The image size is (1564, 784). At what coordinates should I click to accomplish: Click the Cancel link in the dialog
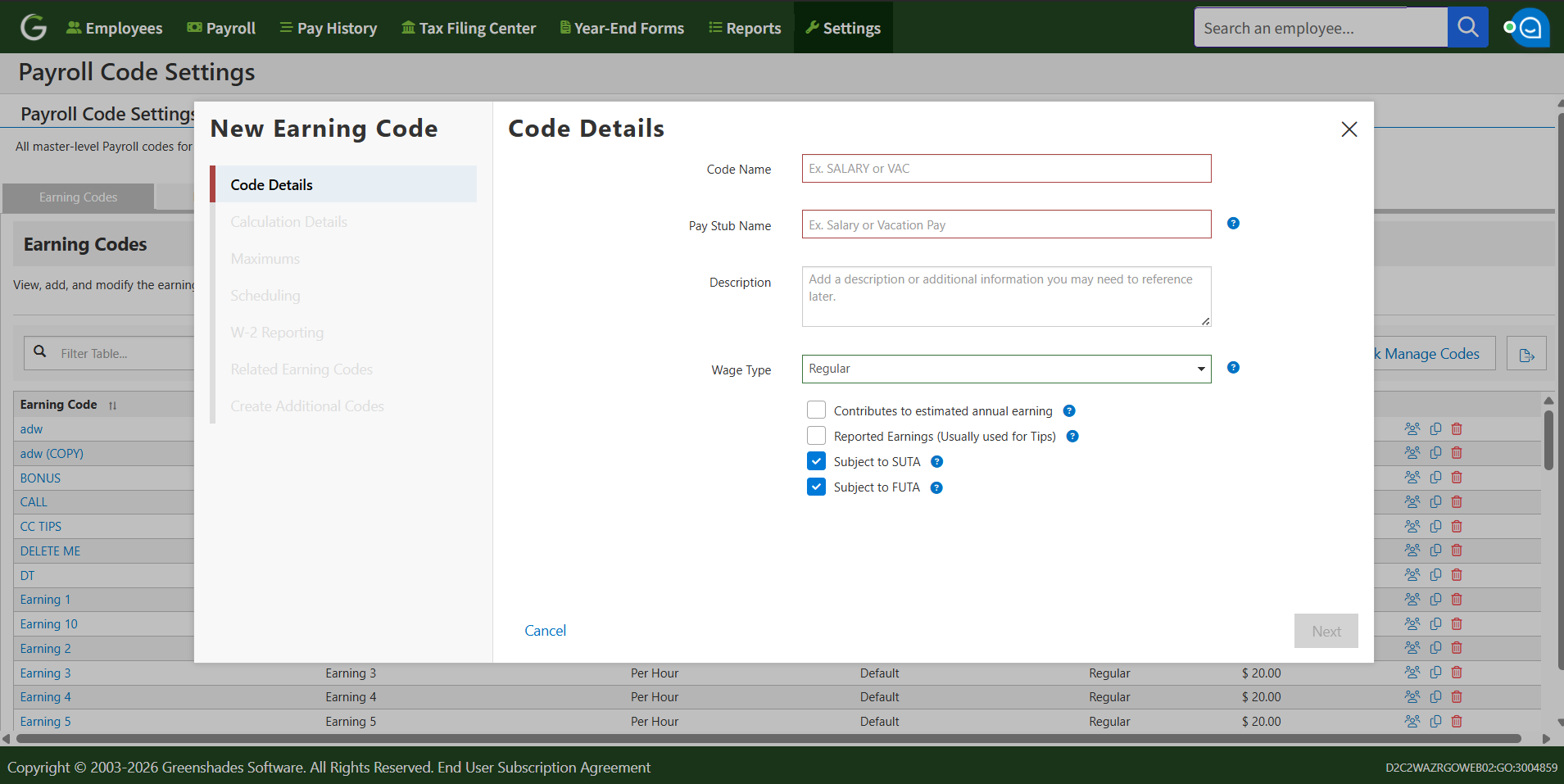point(545,631)
